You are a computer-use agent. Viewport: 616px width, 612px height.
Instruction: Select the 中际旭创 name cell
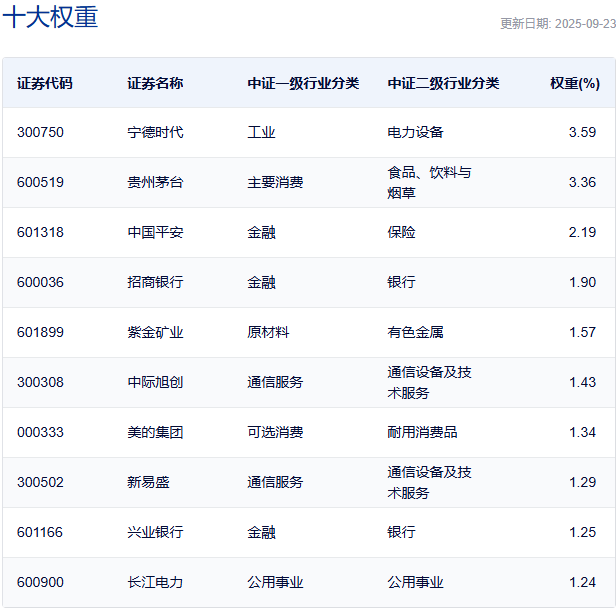(x=155, y=382)
